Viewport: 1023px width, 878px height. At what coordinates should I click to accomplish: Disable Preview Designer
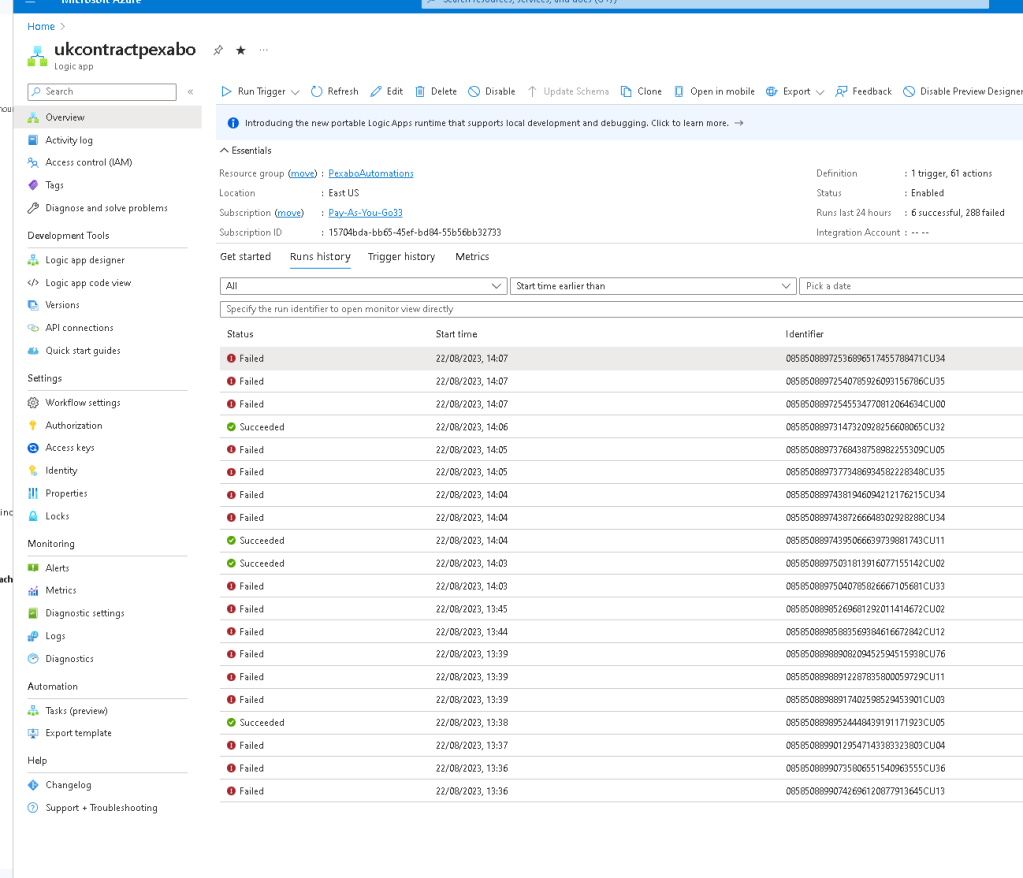click(963, 91)
